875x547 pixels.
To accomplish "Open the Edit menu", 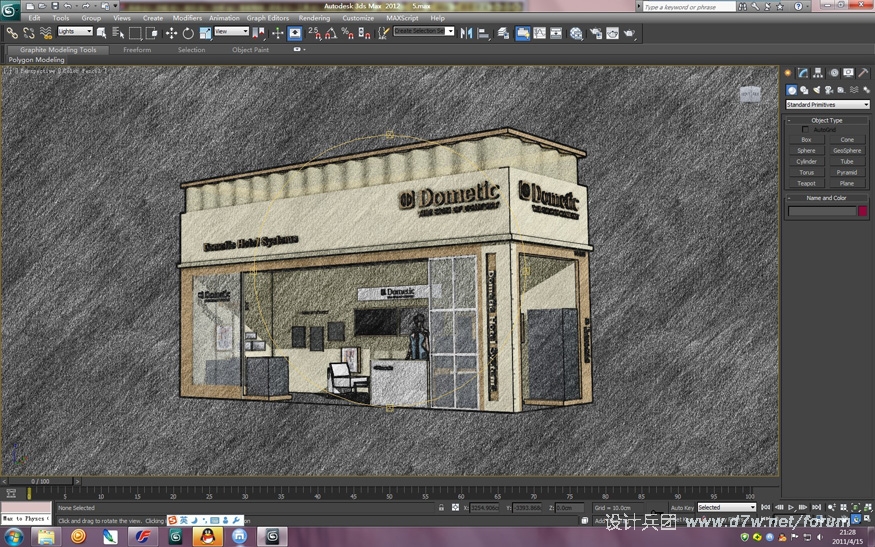I will (34, 18).
